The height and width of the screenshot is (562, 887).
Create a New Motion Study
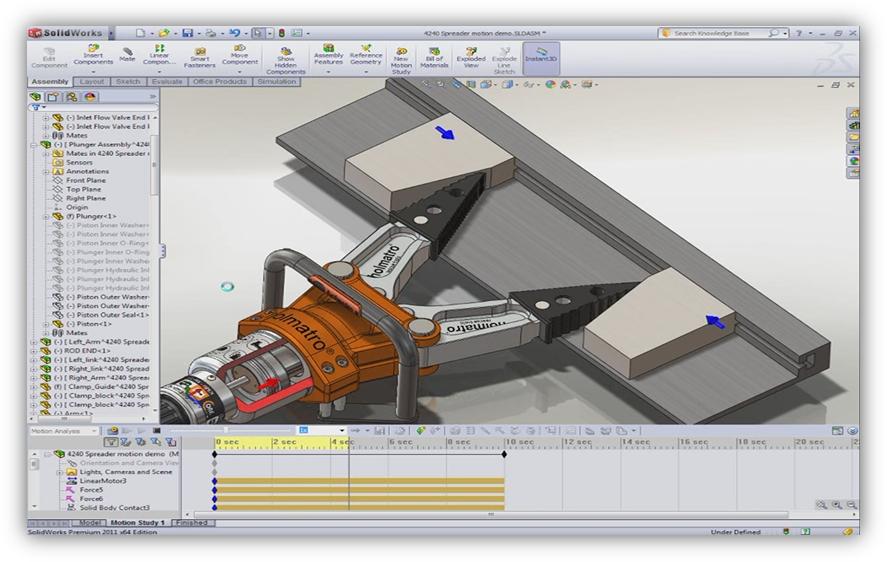click(401, 61)
